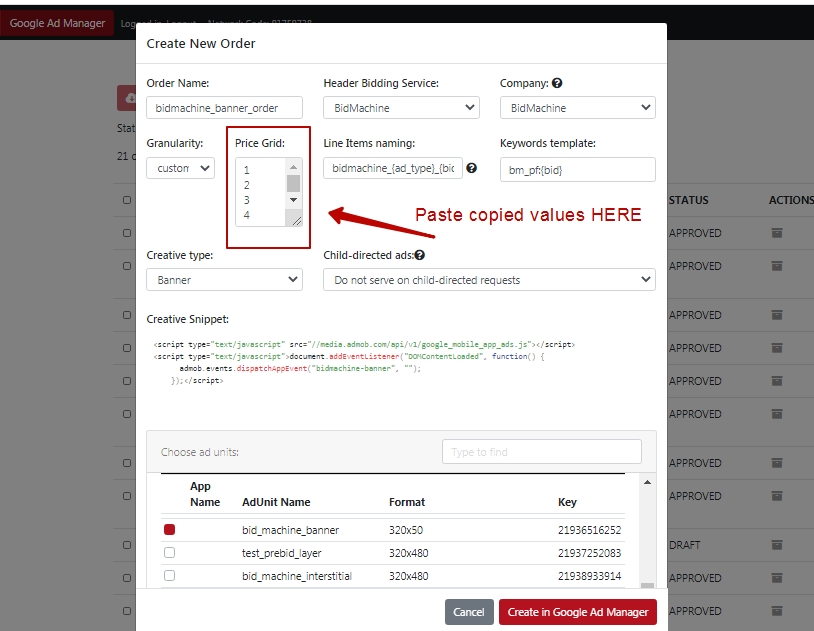Click Keywords template input field
Viewport: 814px width, 631px height.
click(x=578, y=170)
